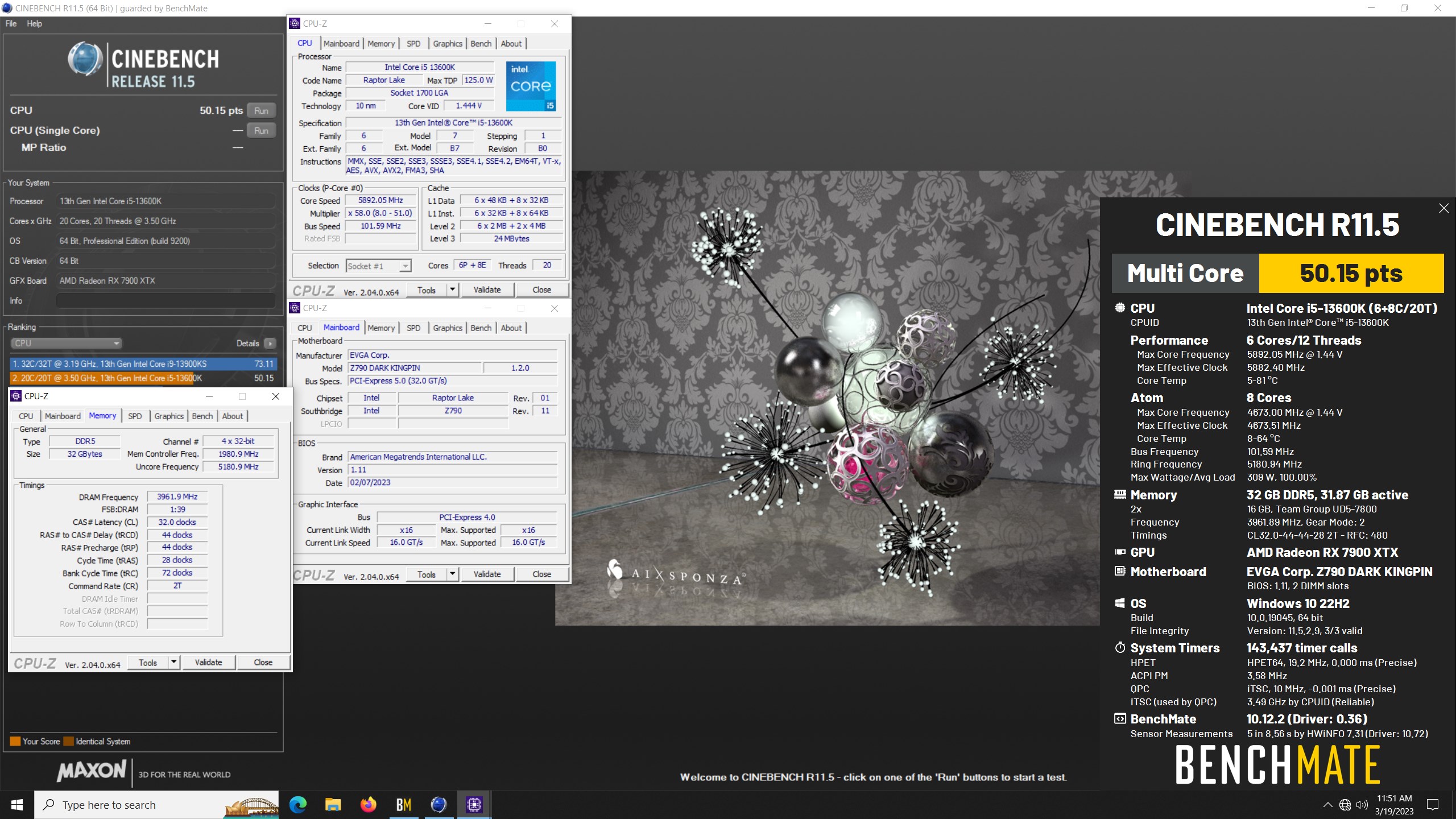Open the Socket #1 selection dropdown

click(378, 266)
